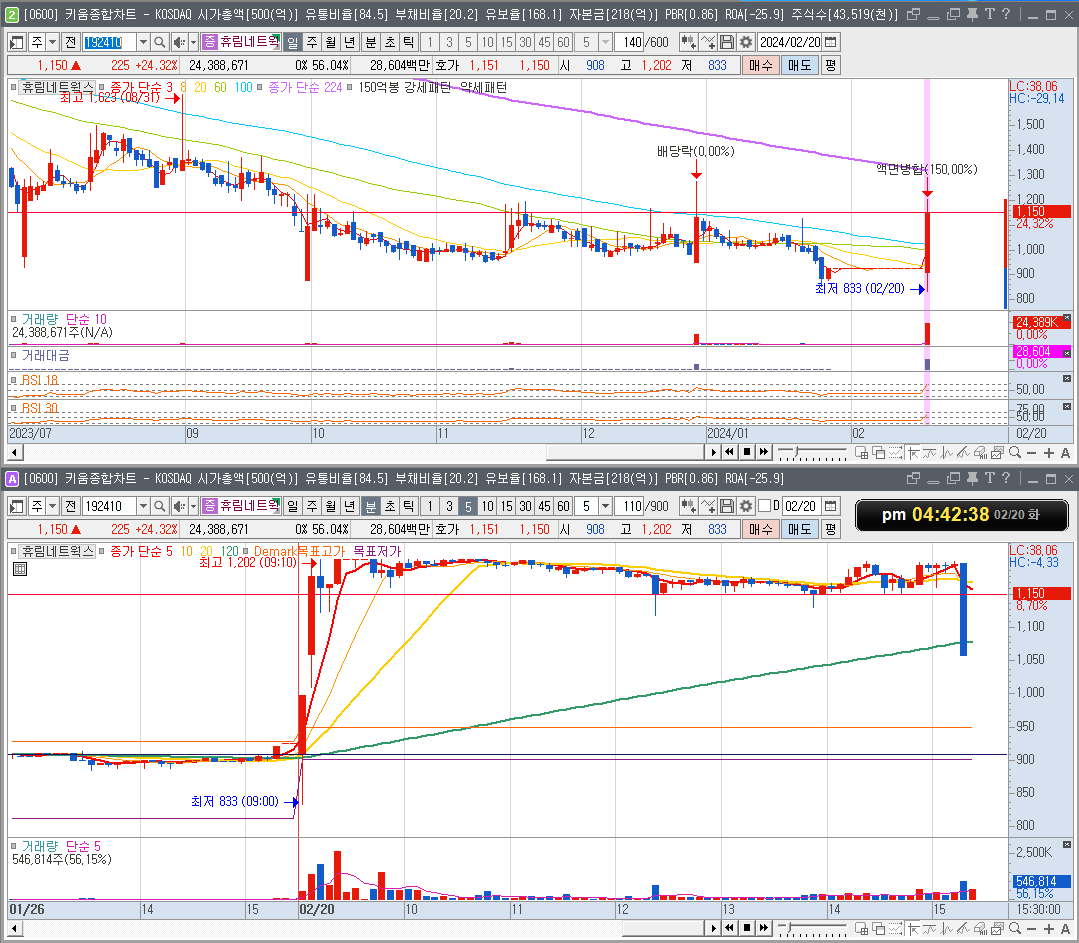Adjust zoom slider below lower chart
Screen dimensions: 1079x943
point(812,929)
